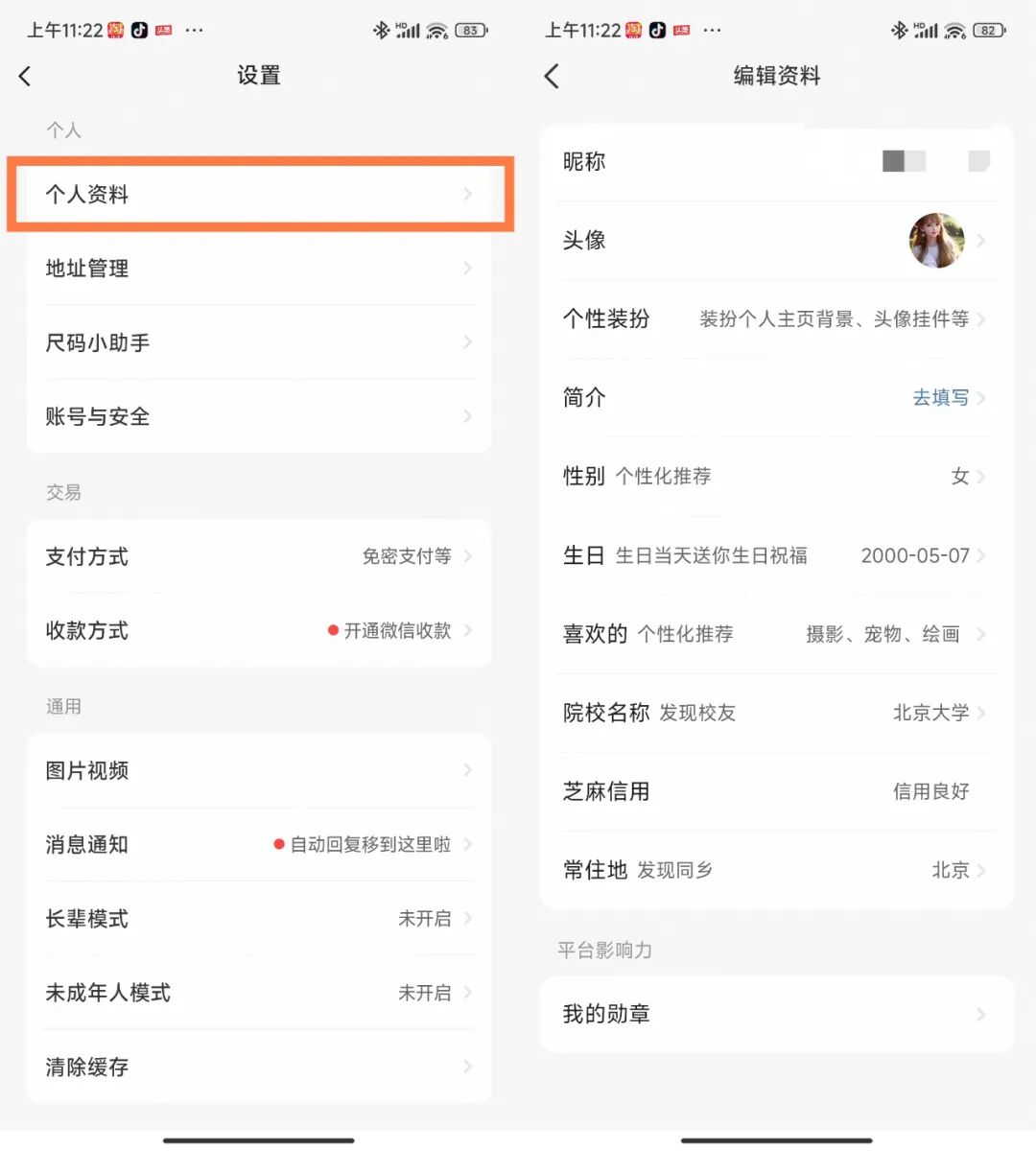Toggle 长辈模式 currently 未开启
Image resolution: width=1036 pixels, height=1151 pixels.
425,919
